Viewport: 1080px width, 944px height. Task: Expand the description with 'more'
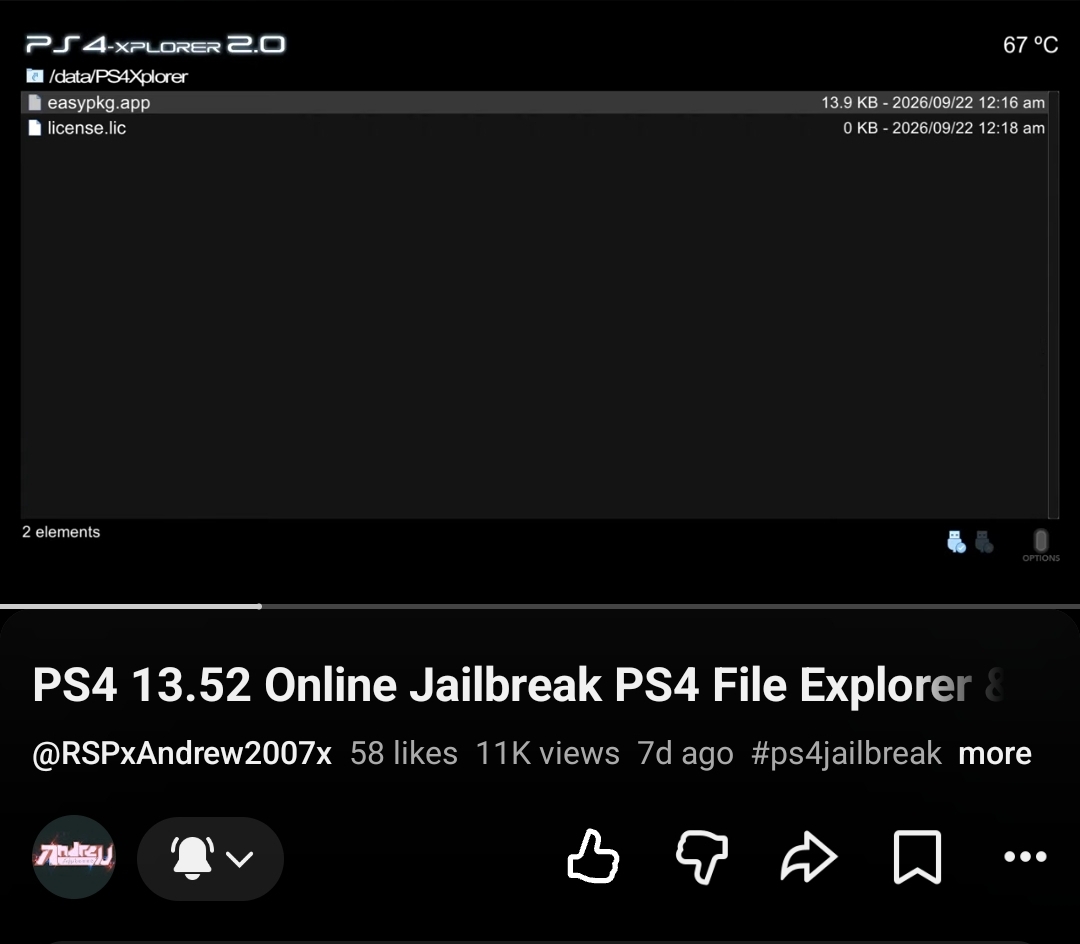tap(995, 753)
